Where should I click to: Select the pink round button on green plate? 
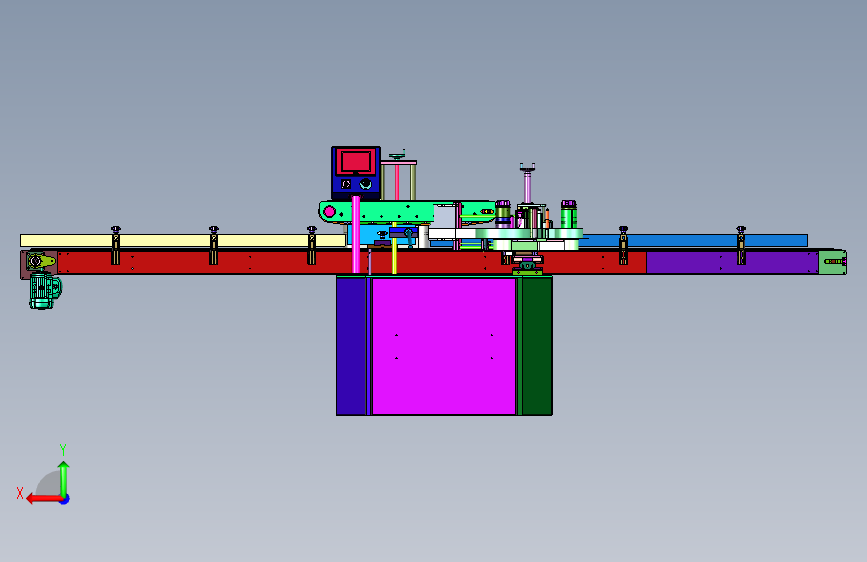(330, 211)
